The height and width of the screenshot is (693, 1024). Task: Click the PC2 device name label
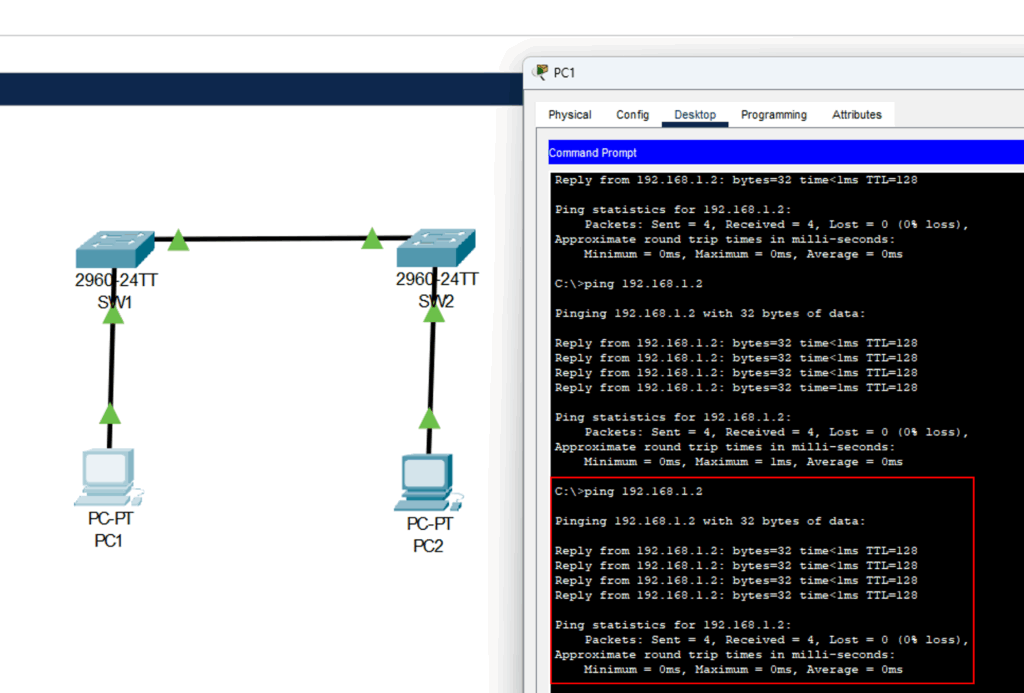click(428, 546)
